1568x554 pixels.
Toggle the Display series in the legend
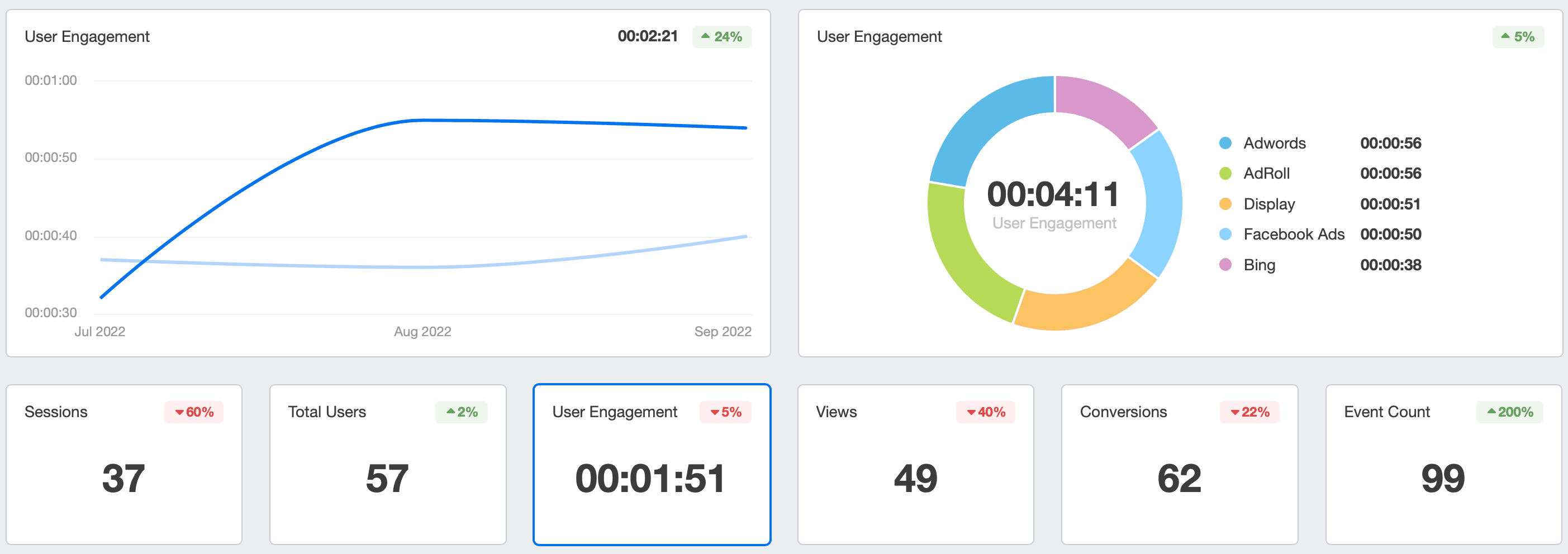(x=1268, y=204)
